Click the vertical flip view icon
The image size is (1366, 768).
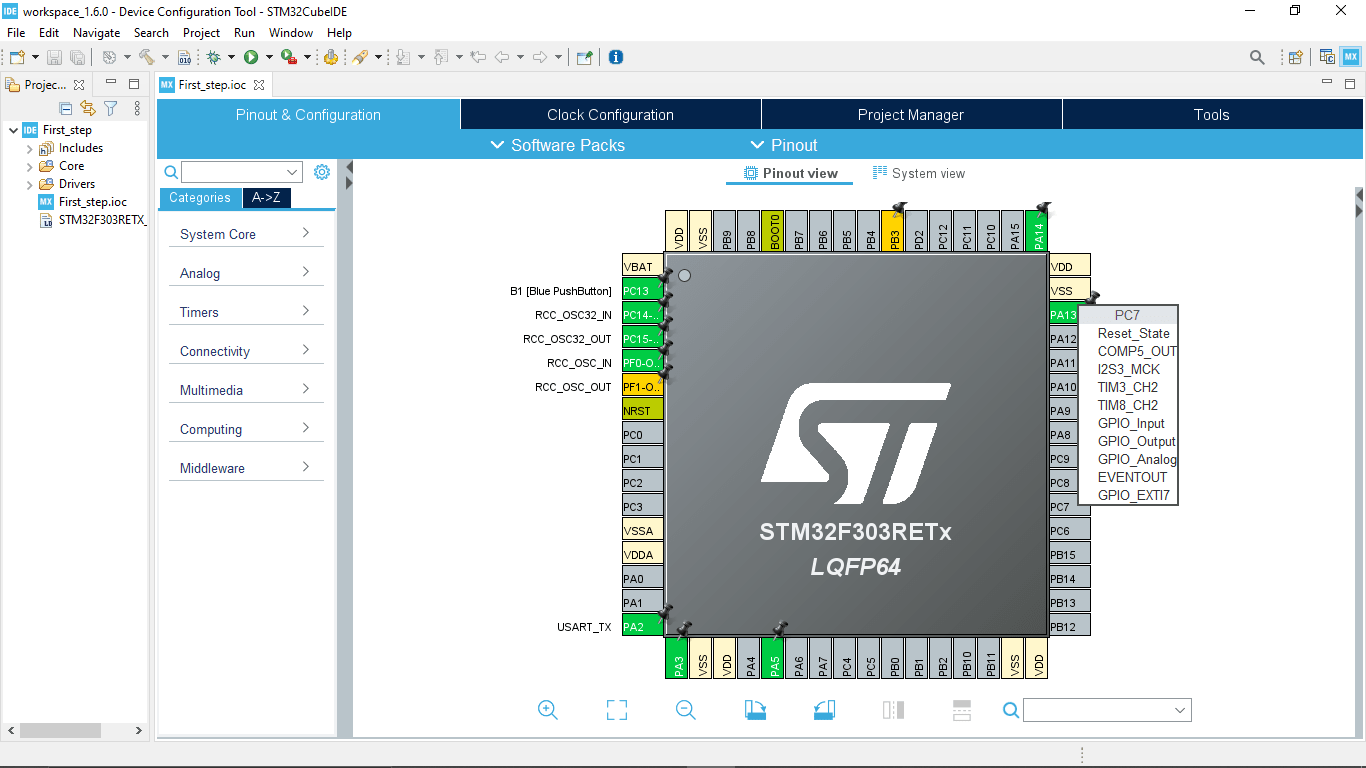[x=893, y=710]
